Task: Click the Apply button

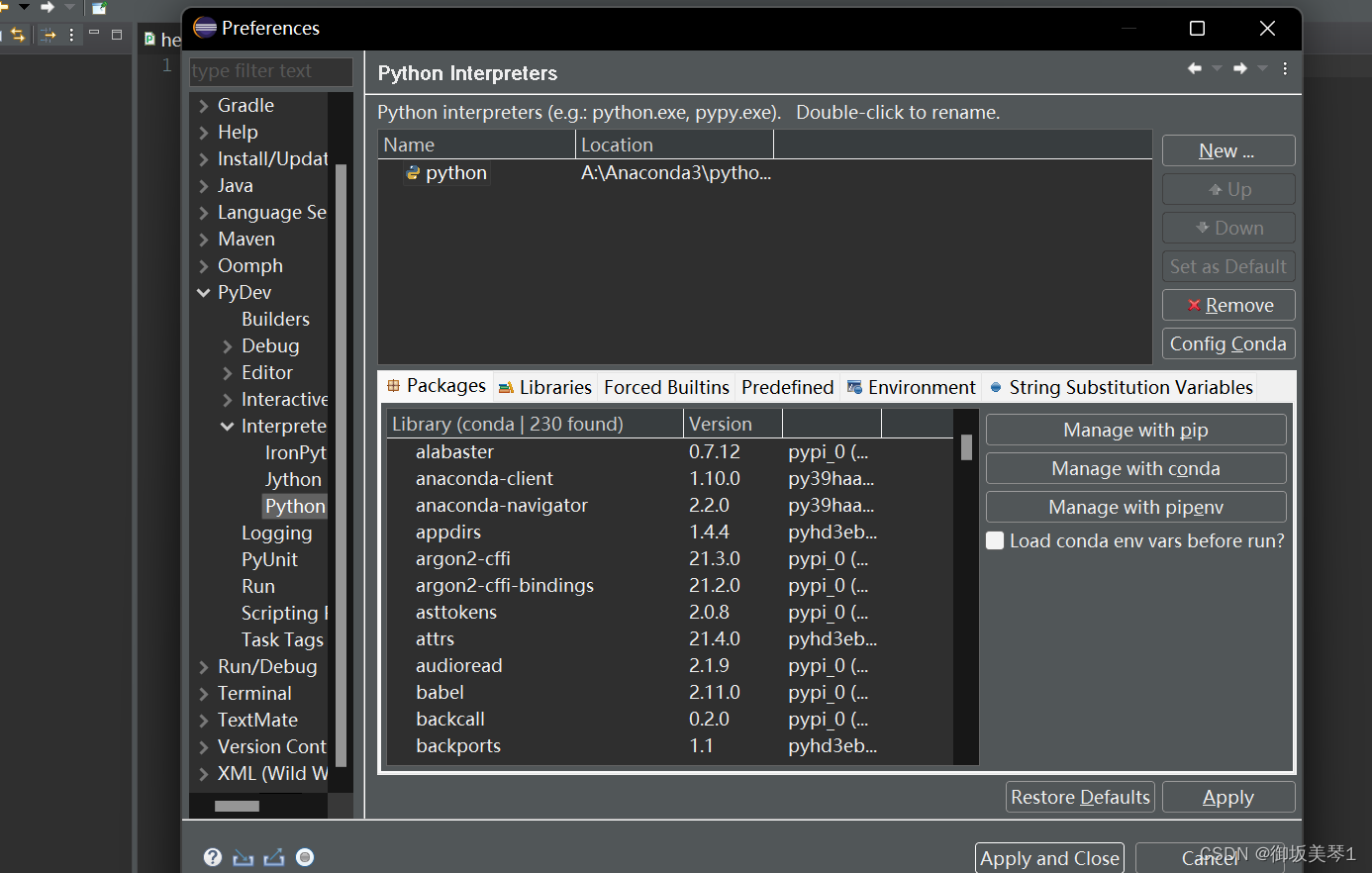Action: pos(1228,797)
